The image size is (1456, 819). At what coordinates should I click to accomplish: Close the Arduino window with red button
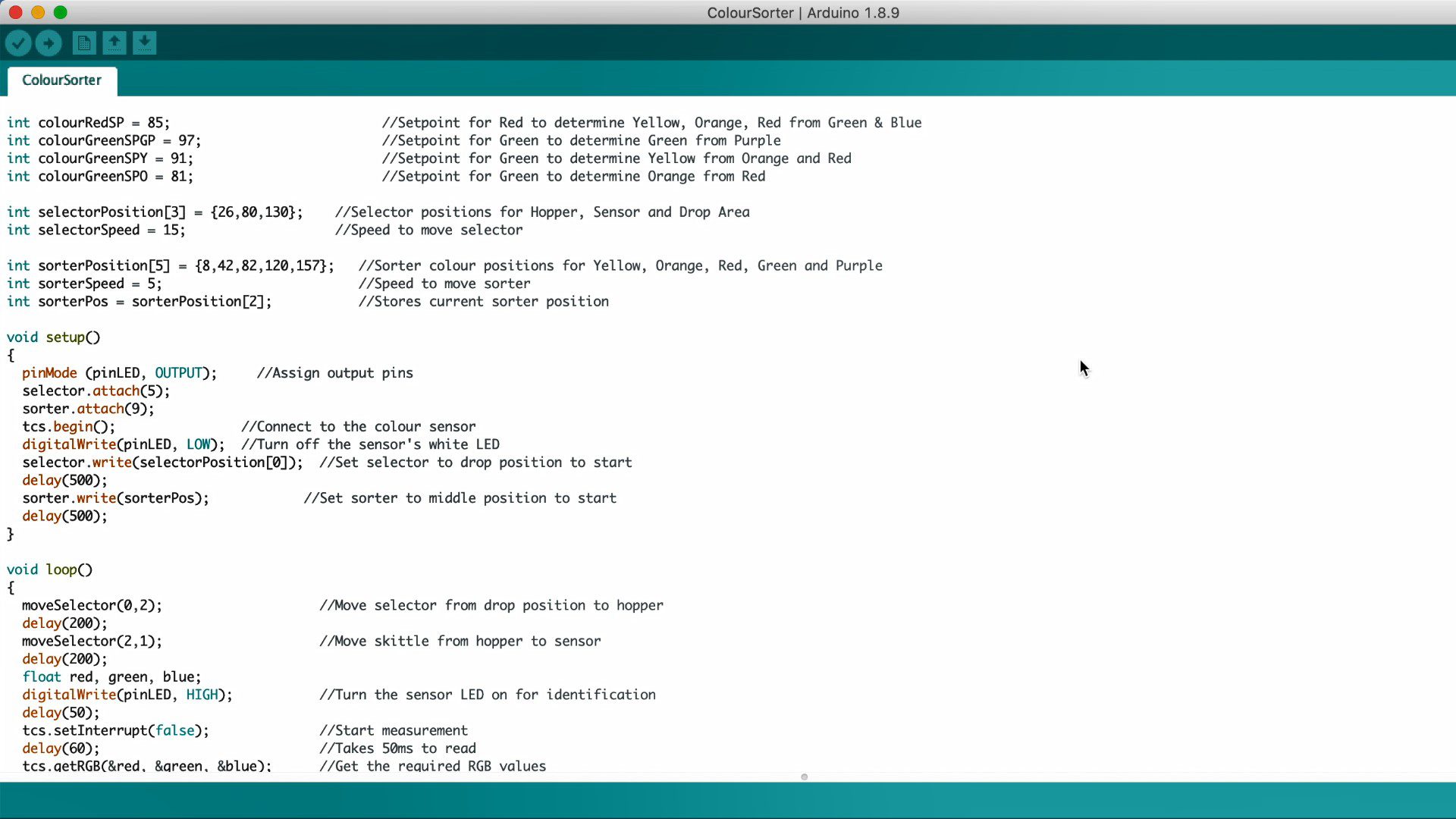click(15, 12)
